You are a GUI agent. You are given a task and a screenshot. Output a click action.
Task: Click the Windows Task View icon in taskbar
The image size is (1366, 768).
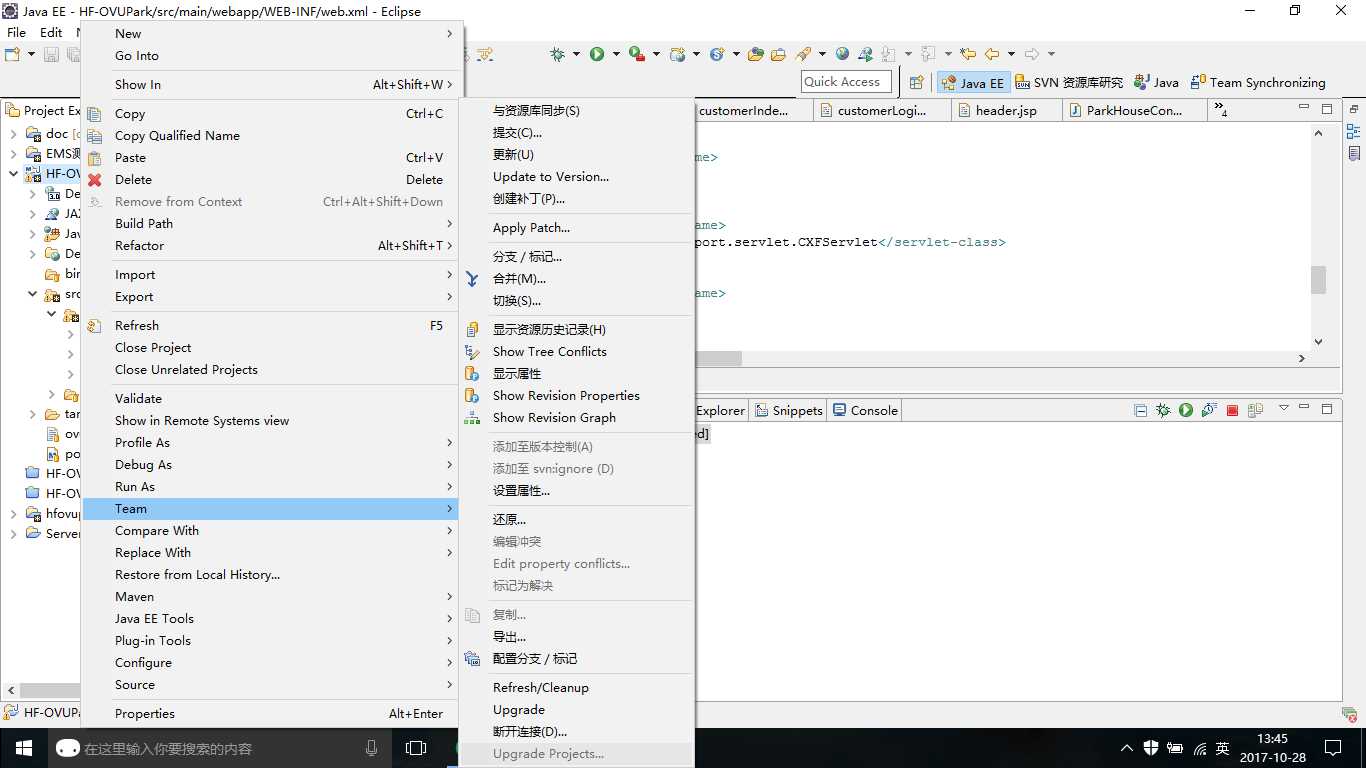(x=416, y=748)
